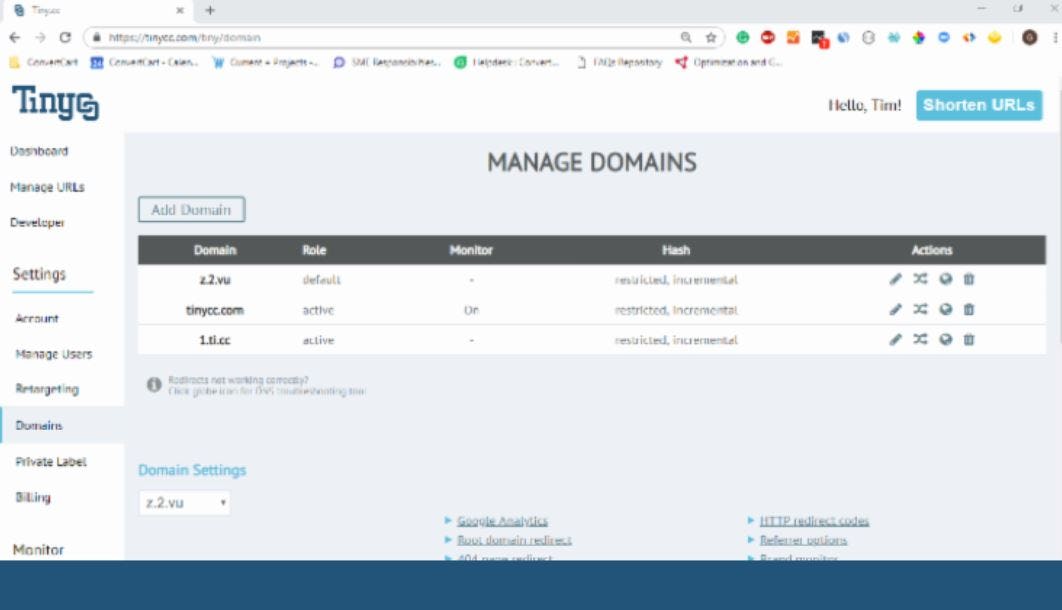Image resolution: width=1062 pixels, height=610 pixels.
Task: Edit the 1.ti.cc domain via pencil icon
Action: [x=896, y=340]
